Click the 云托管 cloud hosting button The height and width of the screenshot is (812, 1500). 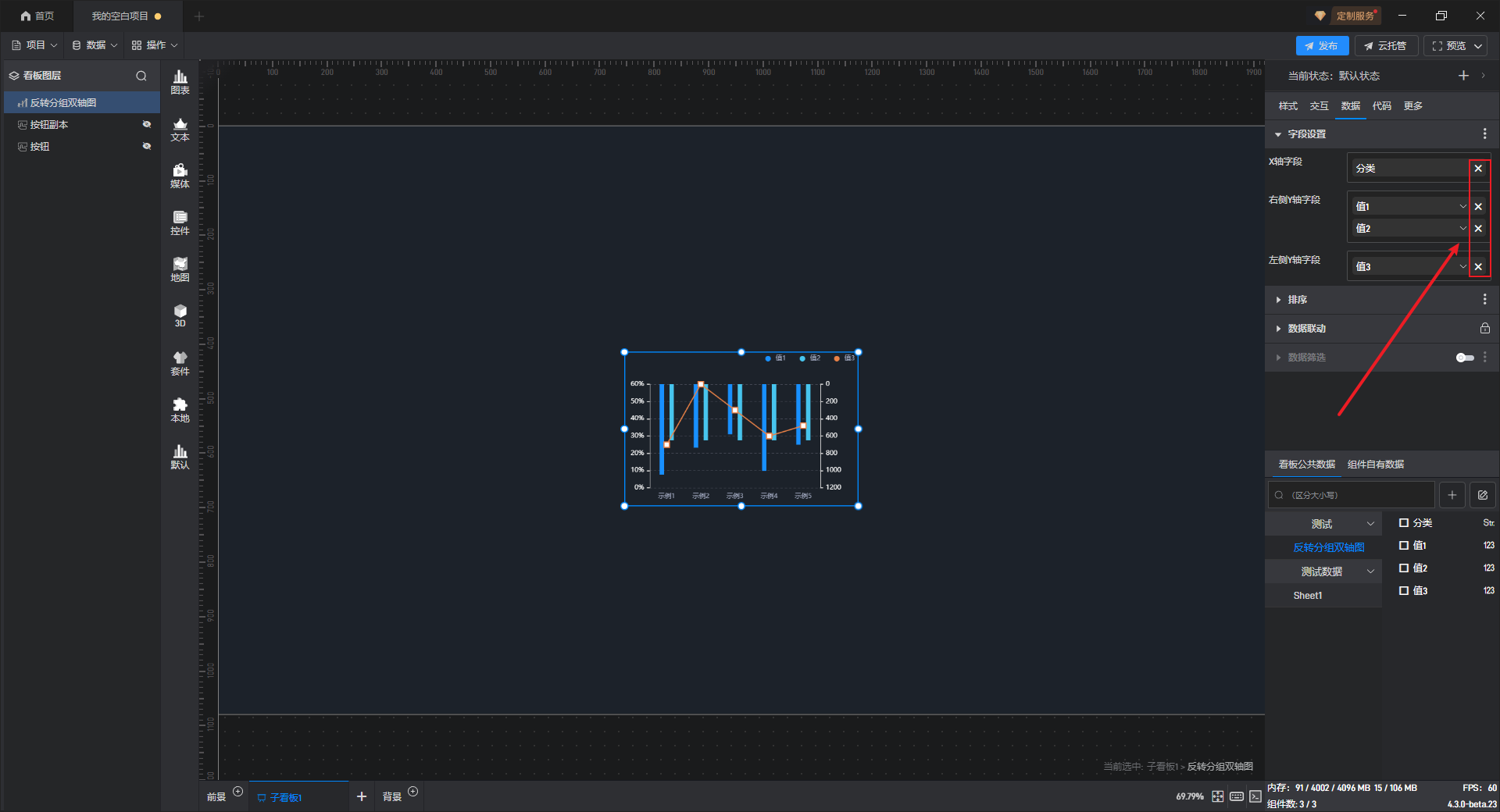[x=1385, y=46]
